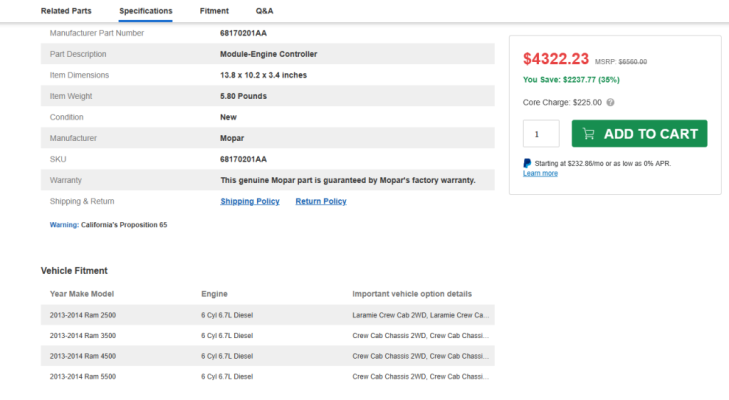
Task: Click the shopping cart icon on the green button
Action: click(589, 134)
